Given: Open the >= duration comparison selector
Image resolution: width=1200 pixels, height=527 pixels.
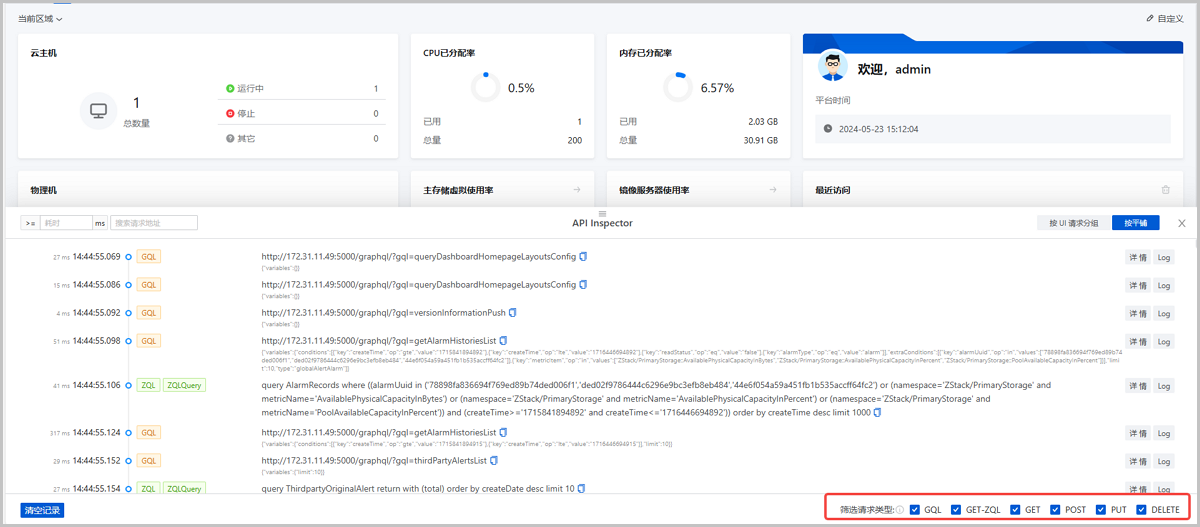Looking at the screenshot, I should pos(30,223).
